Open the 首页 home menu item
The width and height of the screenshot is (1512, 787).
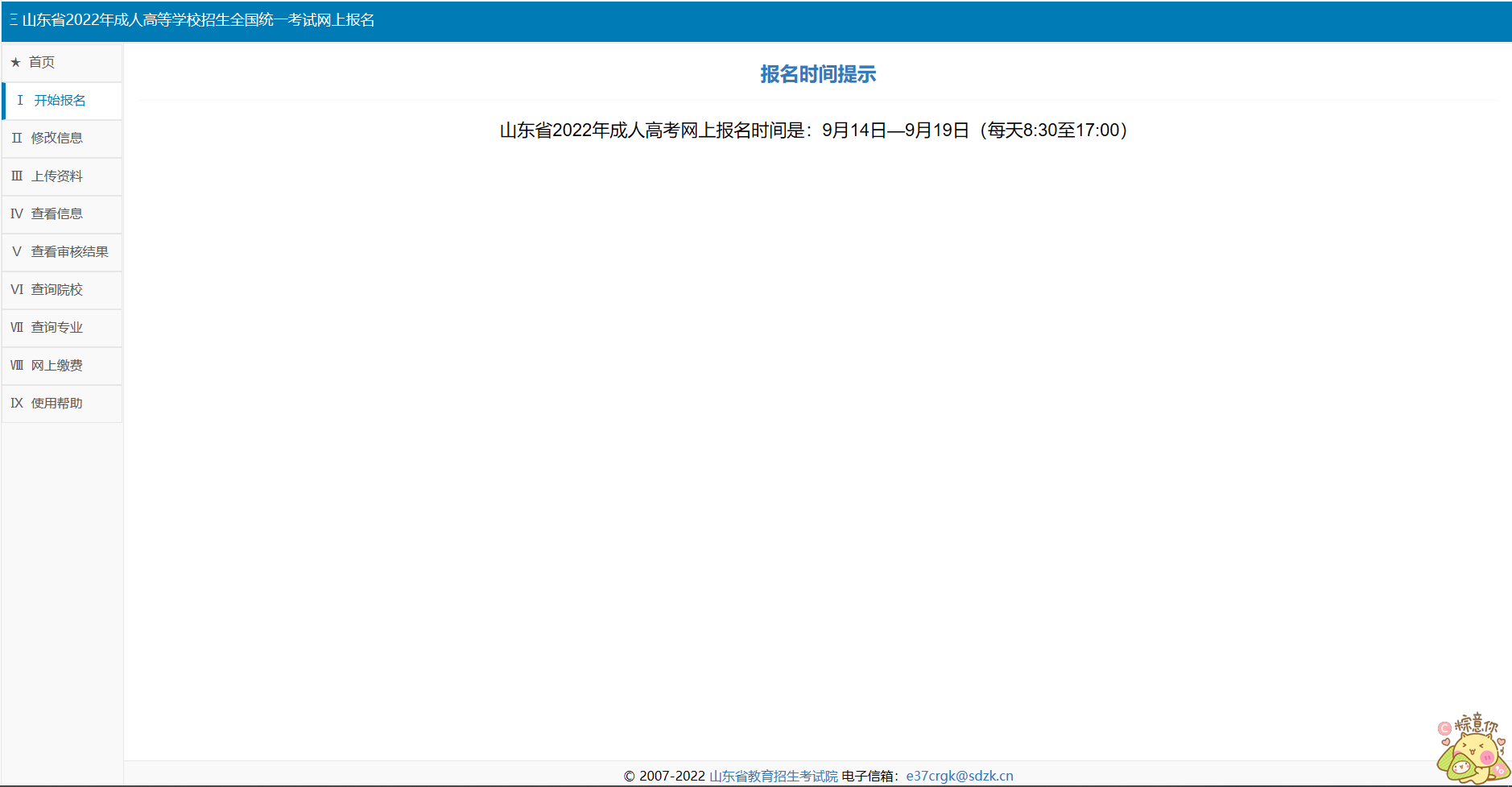click(42, 63)
